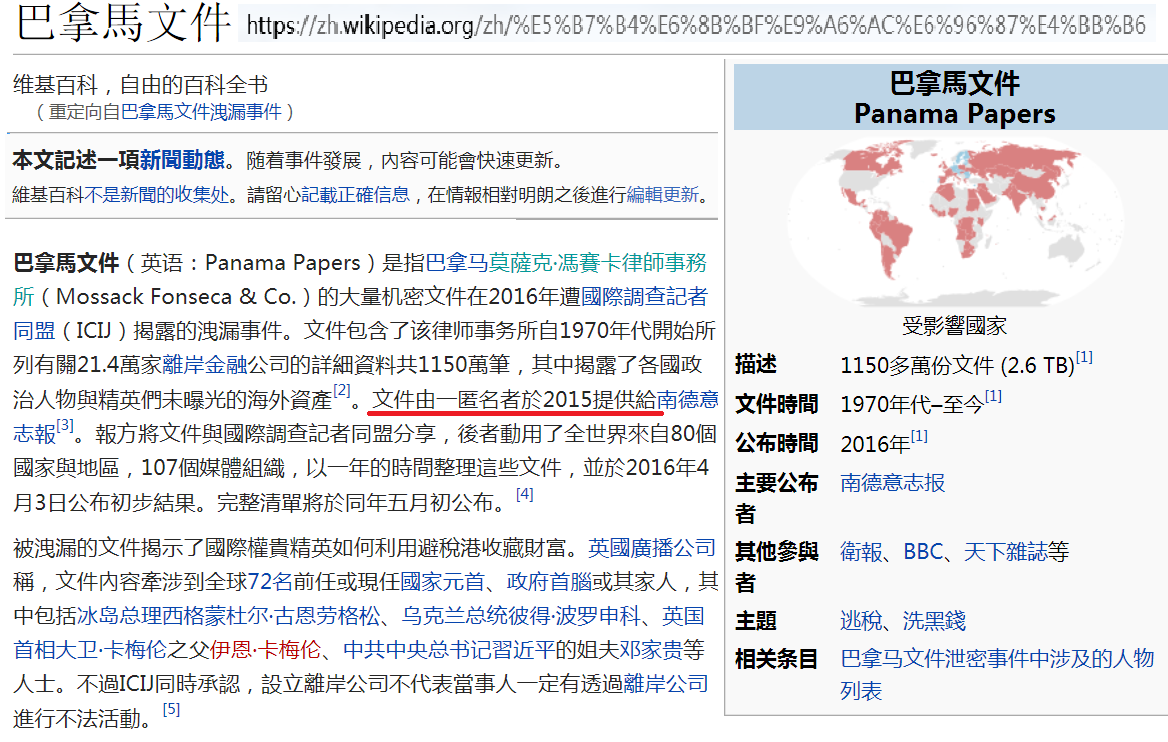This screenshot has width=1168, height=742.
Task: Click the page title 巴拿馬文件
Action: [123, 23]
